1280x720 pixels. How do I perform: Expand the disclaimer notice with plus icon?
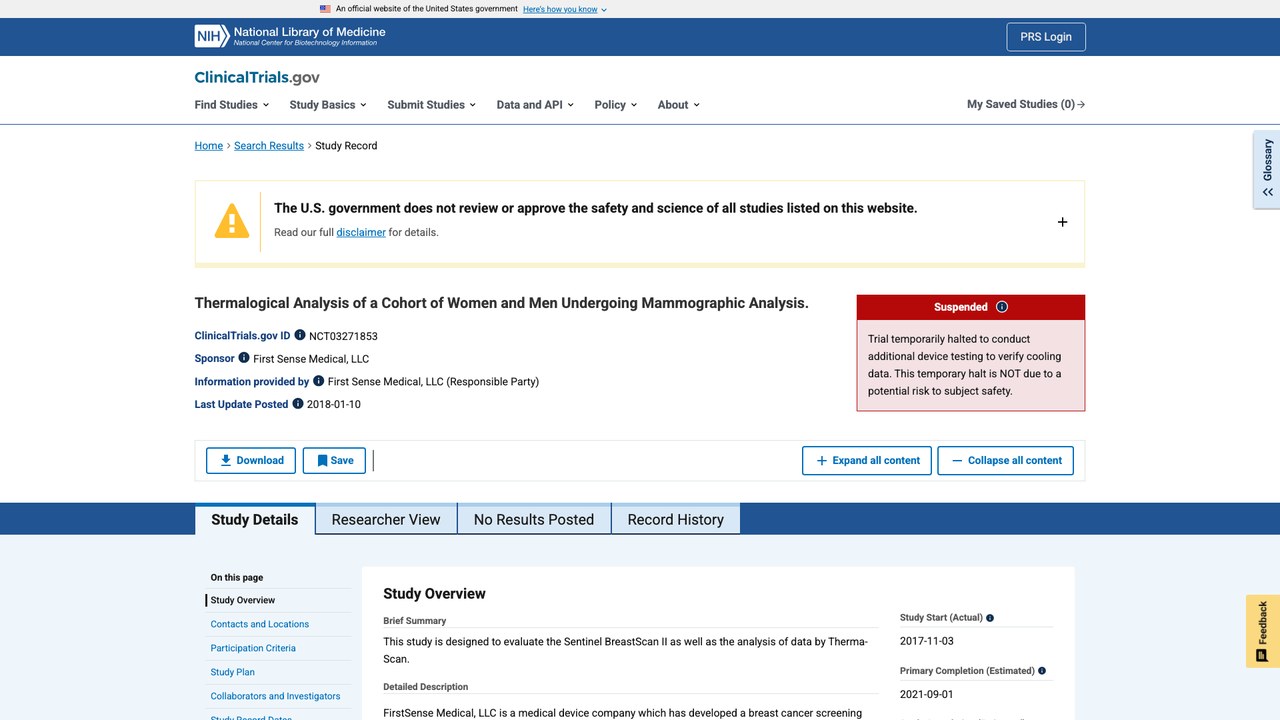point(1062,222)
